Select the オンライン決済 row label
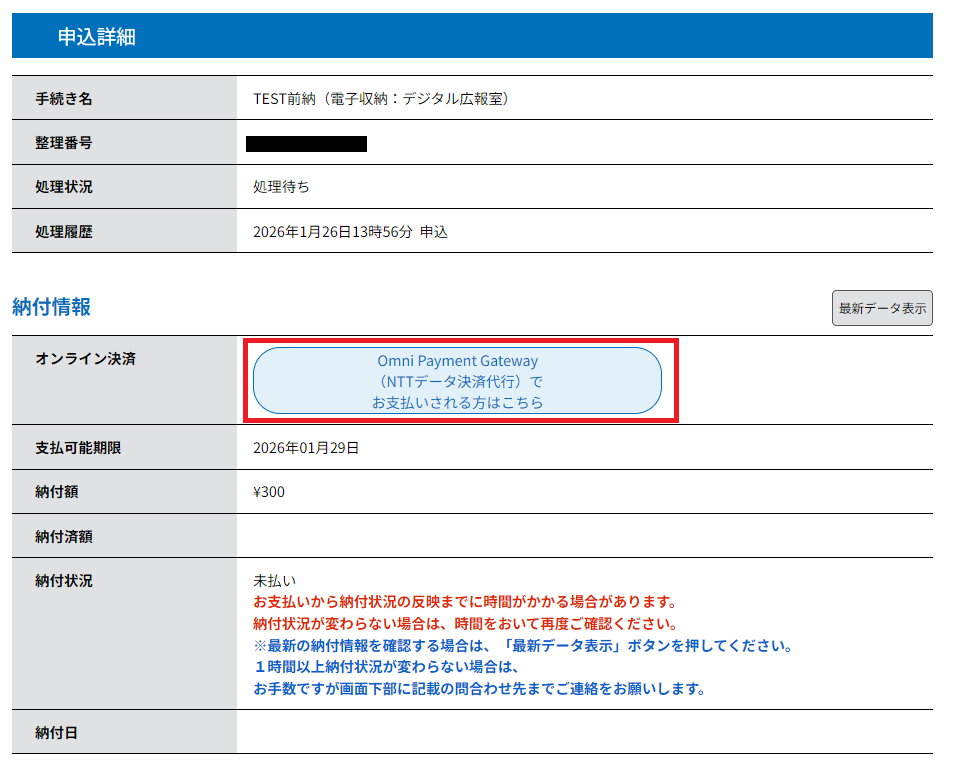 pos(85,359)
